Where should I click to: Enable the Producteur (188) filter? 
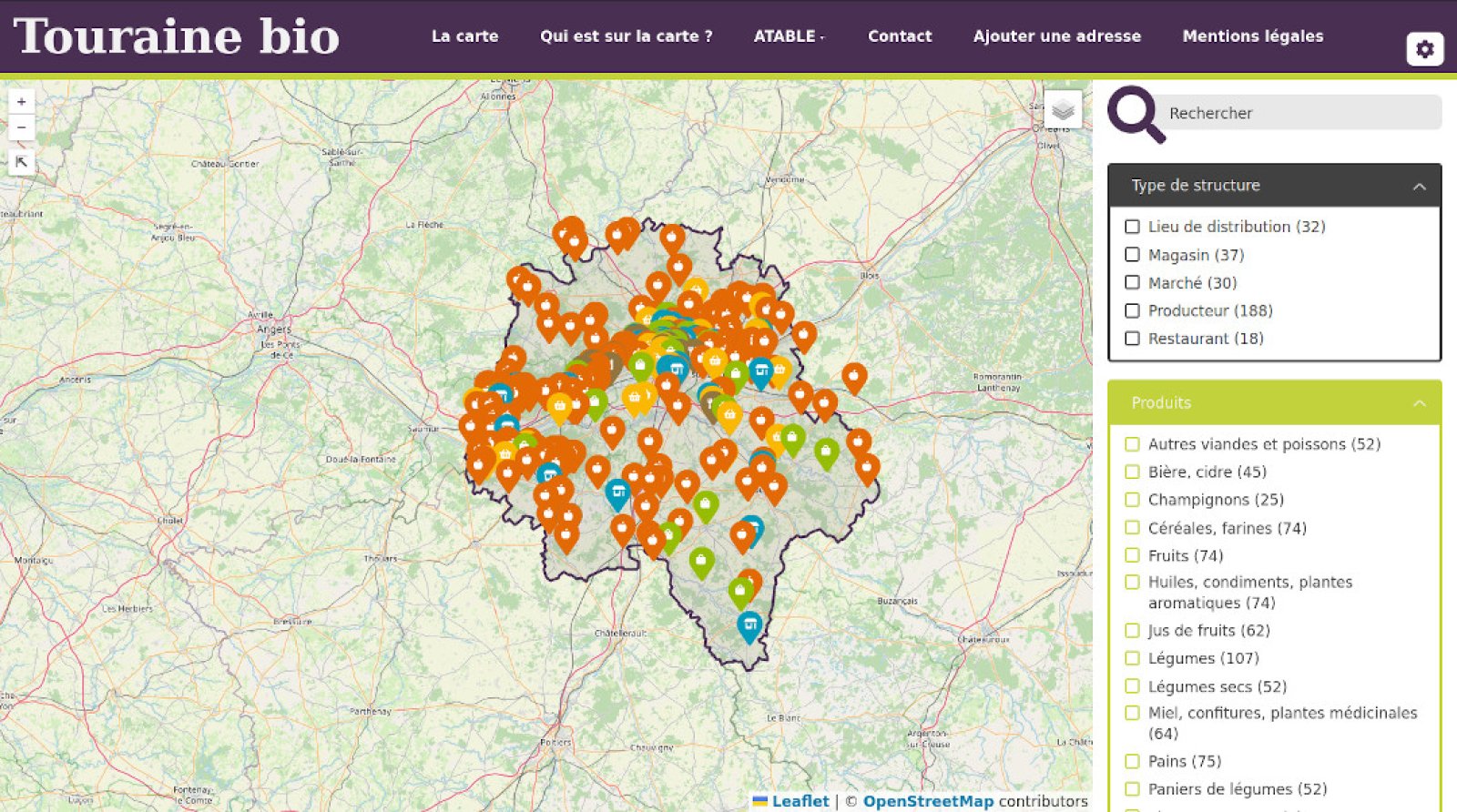click(x=1132, y=310)
